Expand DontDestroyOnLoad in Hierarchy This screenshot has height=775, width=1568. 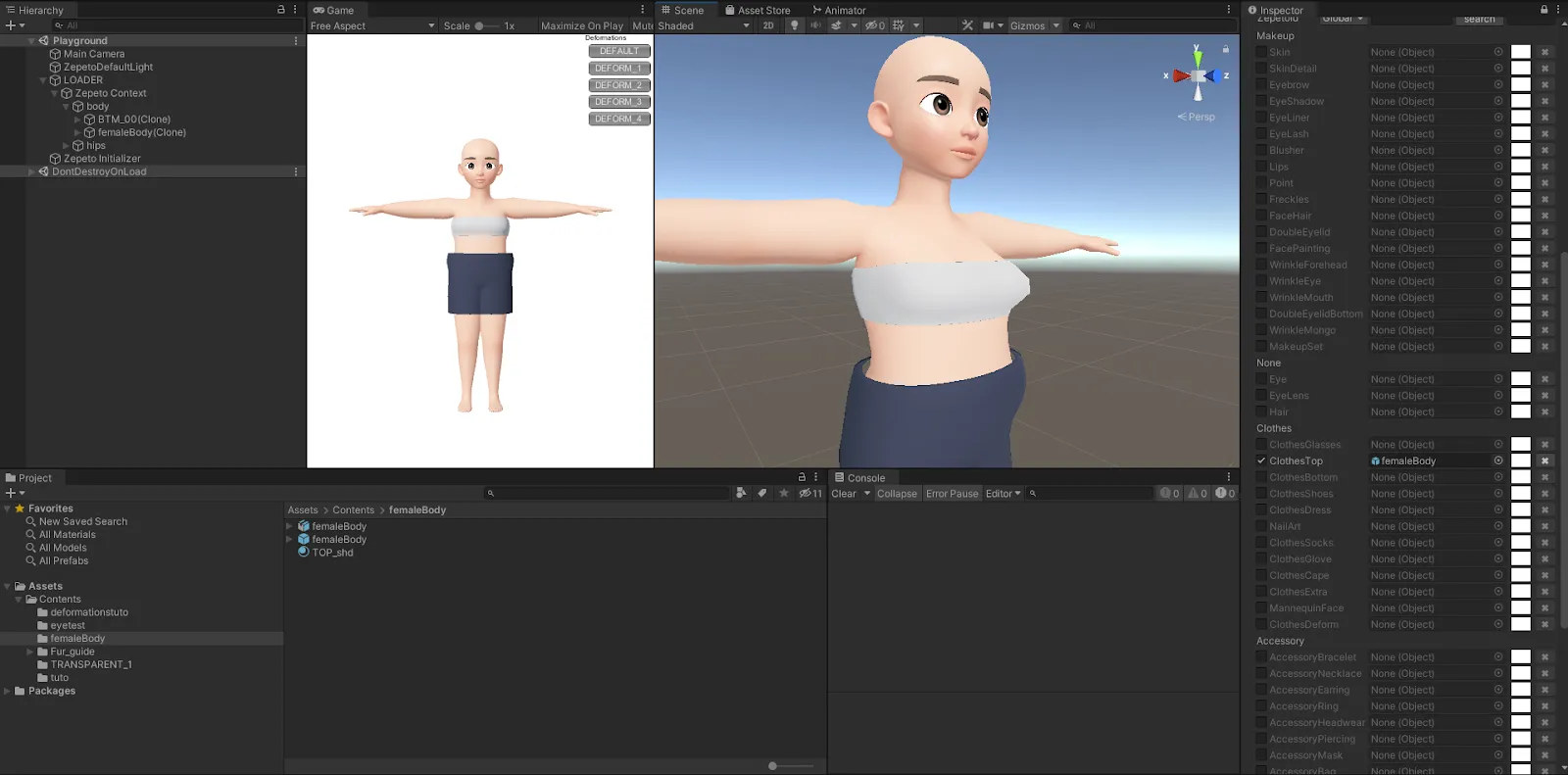coord(31,171)
